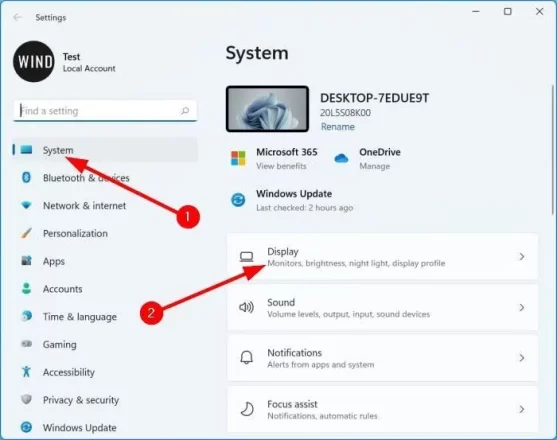Go to Network & internet
The image size is (557, 440).
(x=105, y=205)
